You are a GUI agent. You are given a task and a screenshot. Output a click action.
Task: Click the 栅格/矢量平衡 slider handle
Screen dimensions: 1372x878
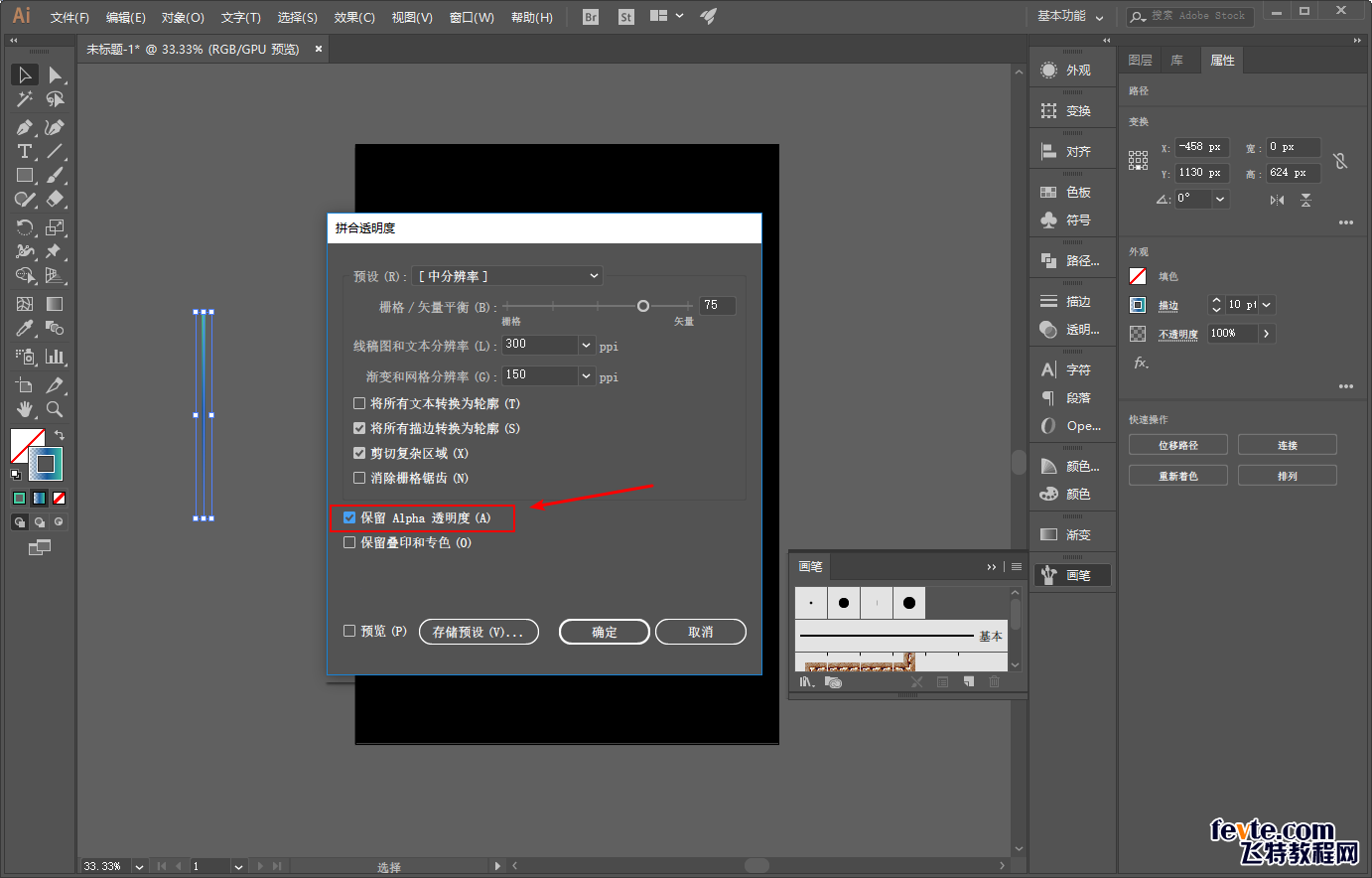[x=643, y=306]
